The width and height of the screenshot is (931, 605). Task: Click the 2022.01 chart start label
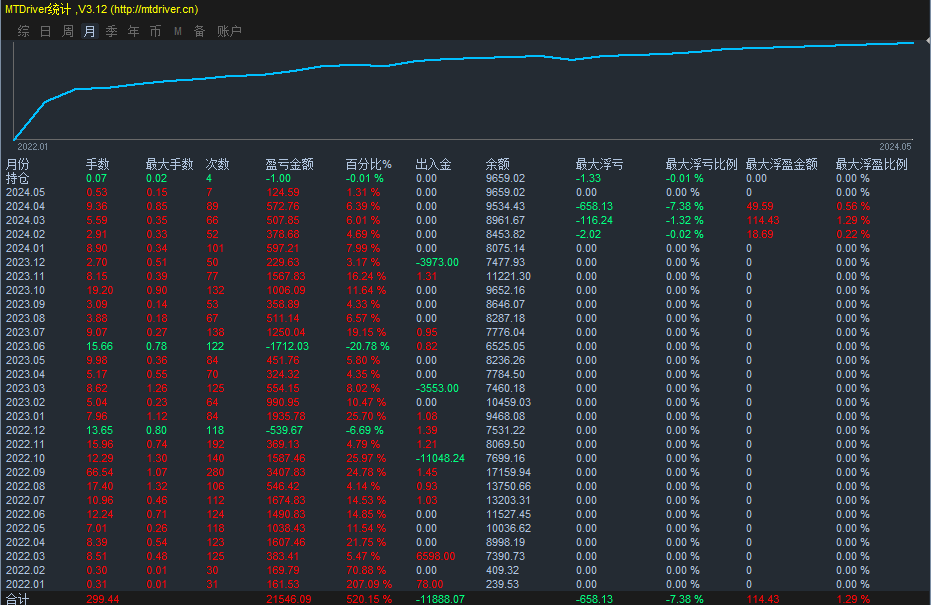coord(33,147)
